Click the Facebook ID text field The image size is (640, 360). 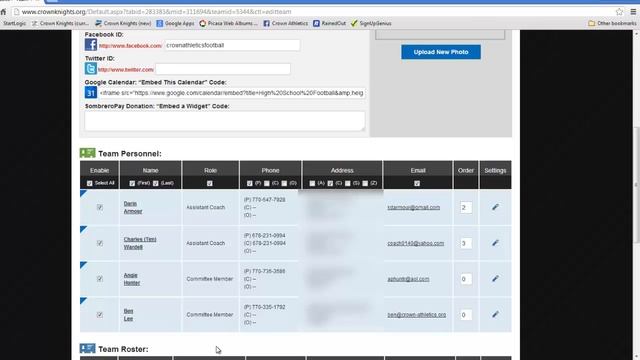click(x=232, y=45)
